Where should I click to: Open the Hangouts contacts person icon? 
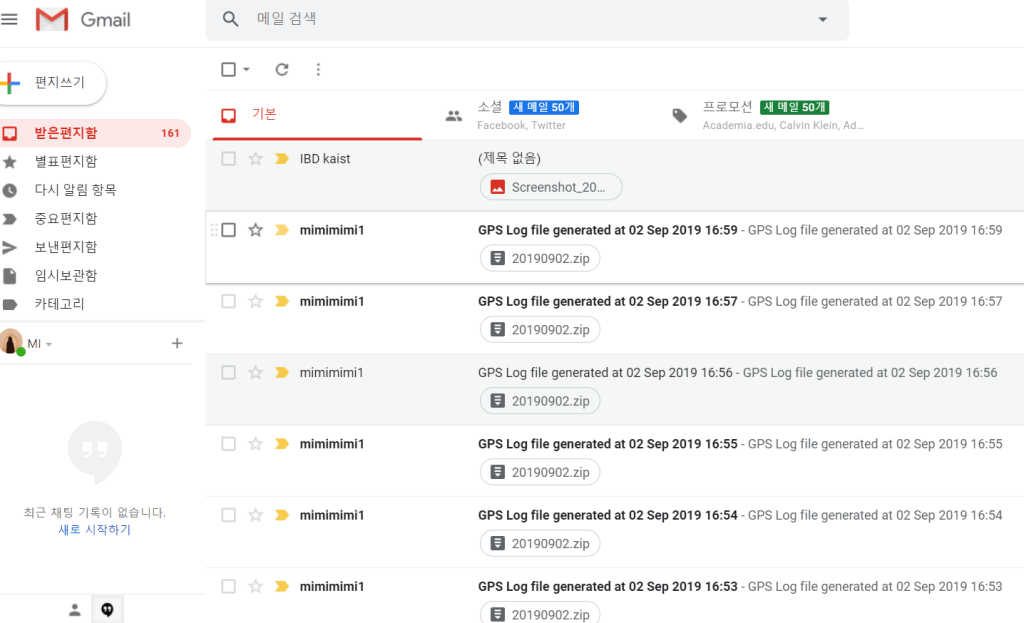pos(74,609)
